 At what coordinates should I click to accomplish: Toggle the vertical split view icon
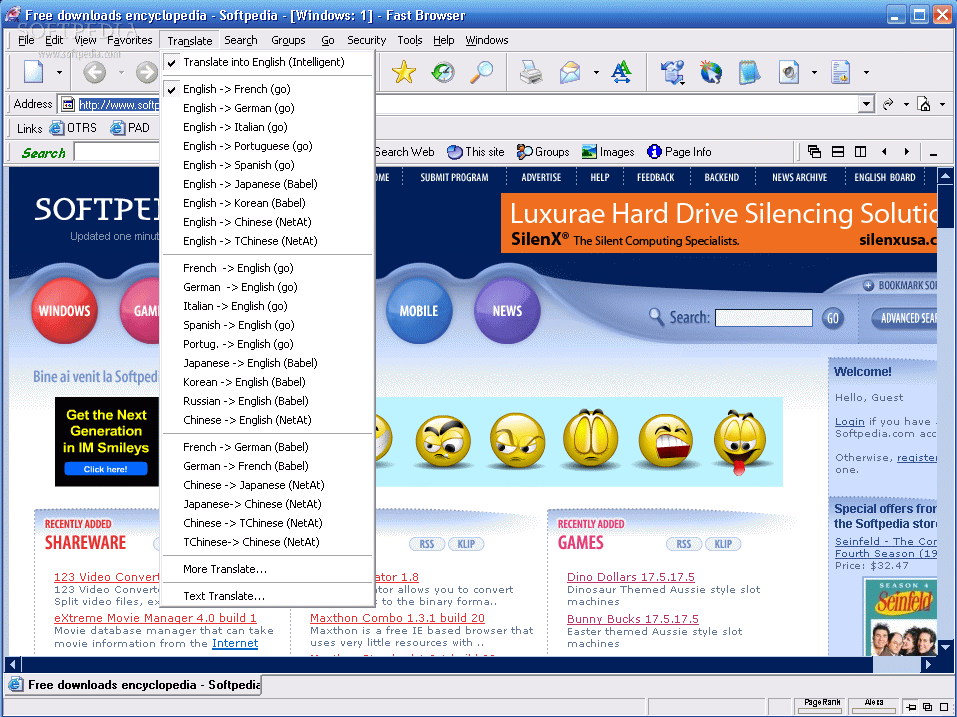point(861,149)
